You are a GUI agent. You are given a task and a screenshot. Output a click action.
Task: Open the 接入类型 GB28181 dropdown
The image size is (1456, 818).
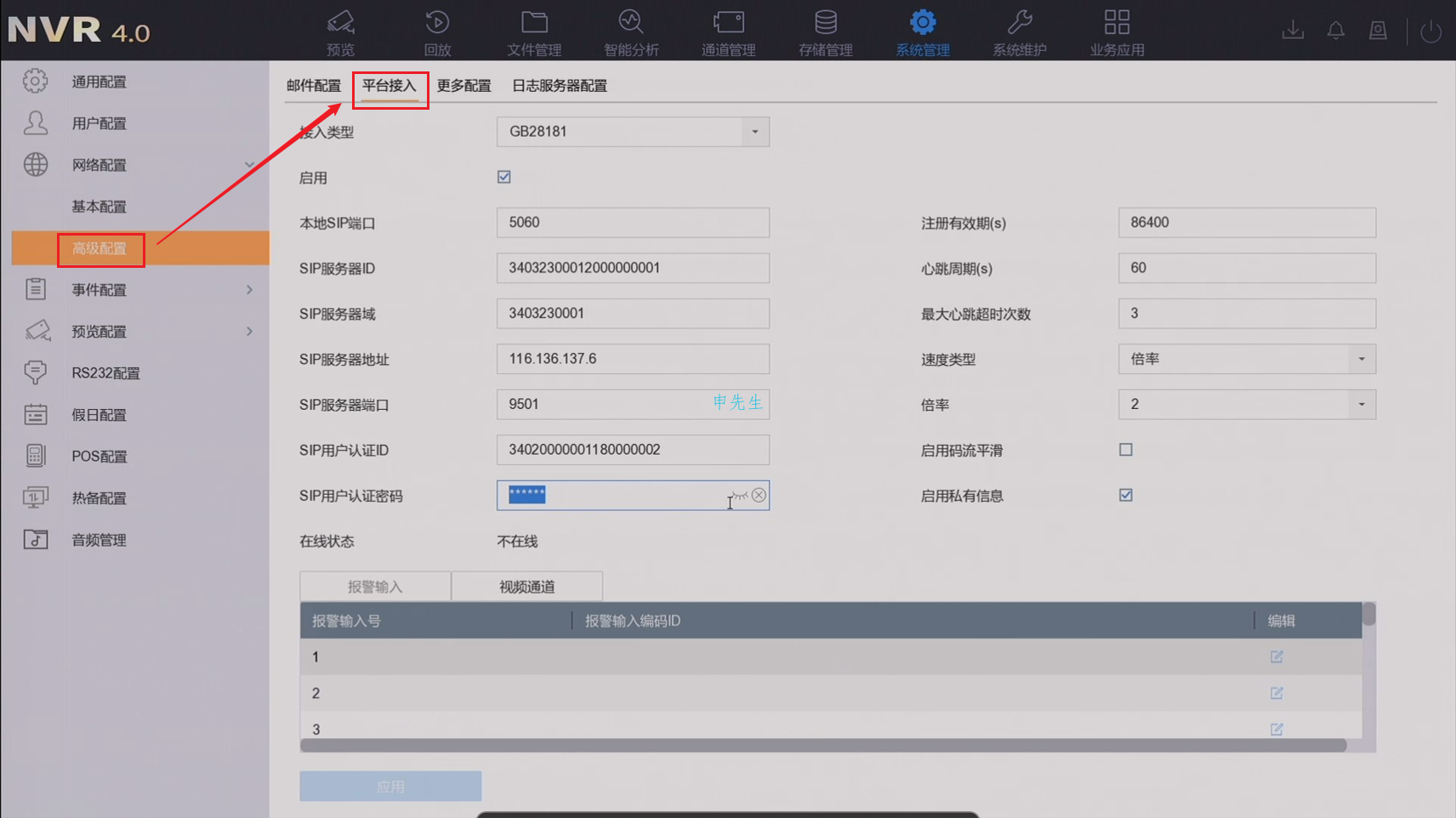(754, 132)
